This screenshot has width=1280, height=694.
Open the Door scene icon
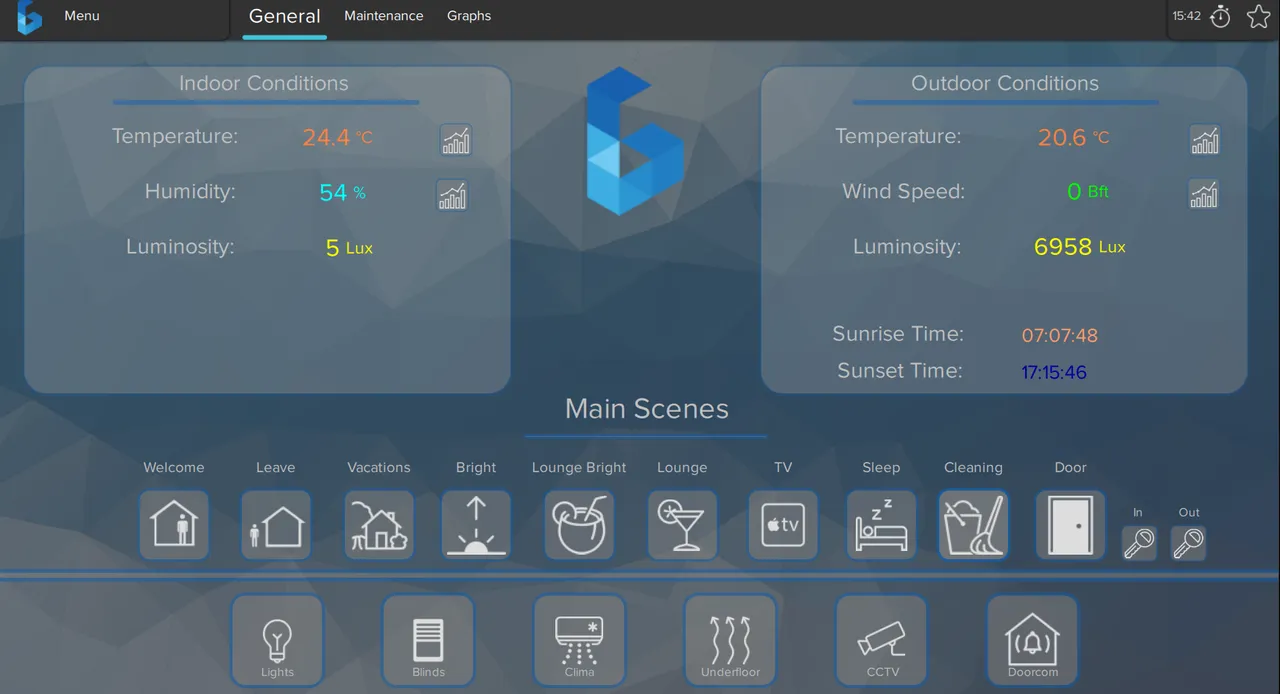pyautogui.click(x=1070, y=524)
